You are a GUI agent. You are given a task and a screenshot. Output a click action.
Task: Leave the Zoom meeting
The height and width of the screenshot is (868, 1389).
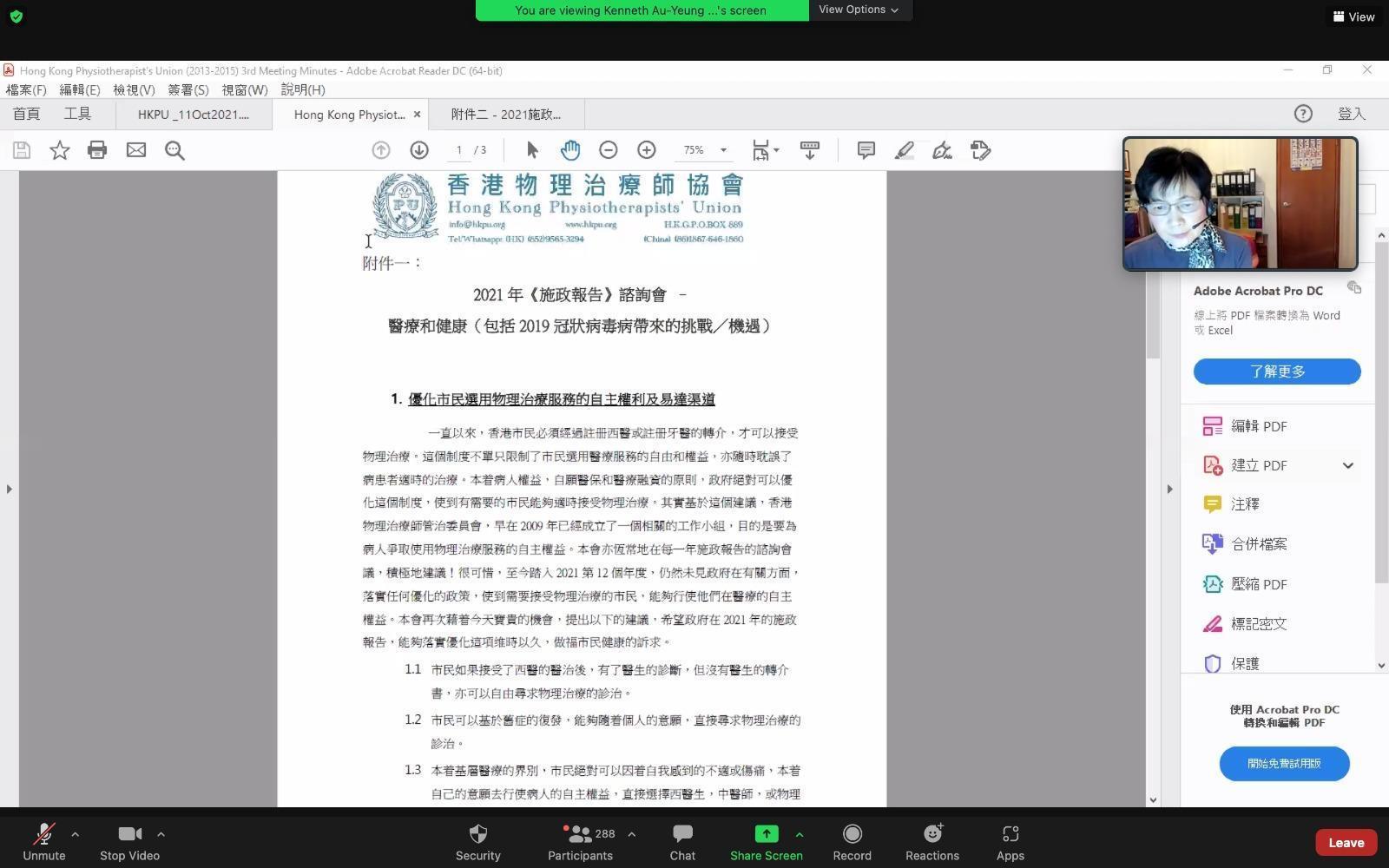pyautogui.click(x=1346, y=843)
